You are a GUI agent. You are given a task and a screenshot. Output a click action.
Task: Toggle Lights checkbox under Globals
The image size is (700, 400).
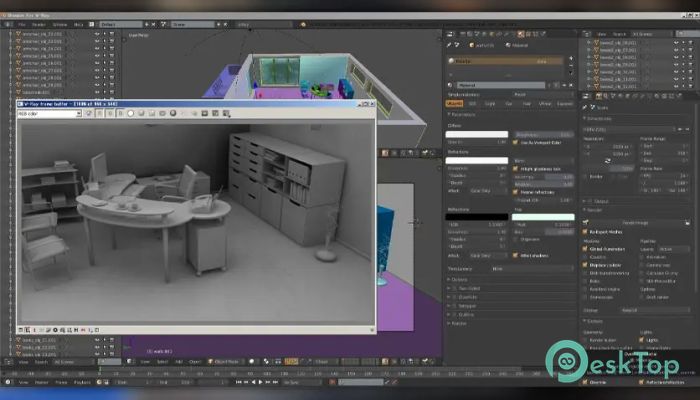[642, 340]
